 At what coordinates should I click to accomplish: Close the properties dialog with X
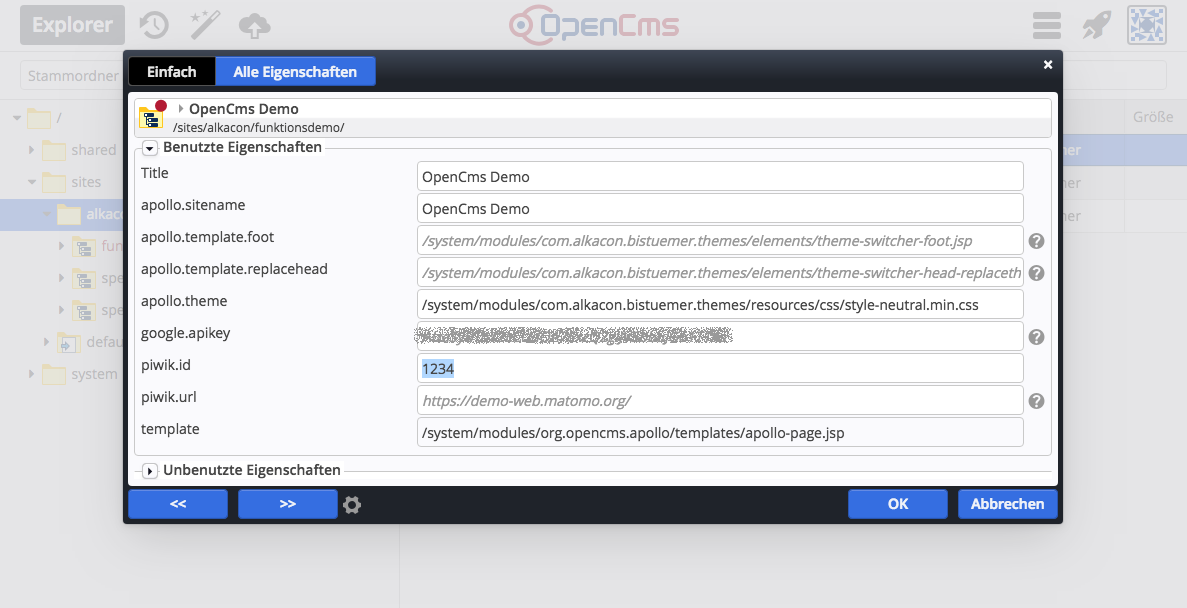point(1048,65)
